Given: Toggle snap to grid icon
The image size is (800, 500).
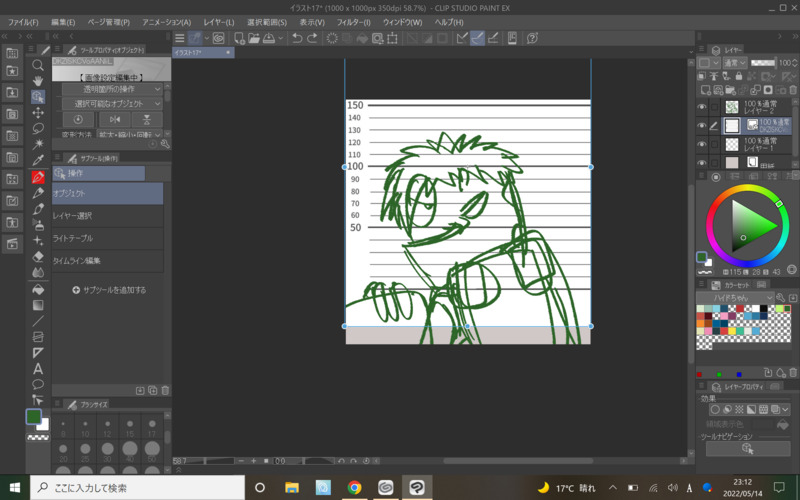Looking at the screenshot, I should pos(493,38).
